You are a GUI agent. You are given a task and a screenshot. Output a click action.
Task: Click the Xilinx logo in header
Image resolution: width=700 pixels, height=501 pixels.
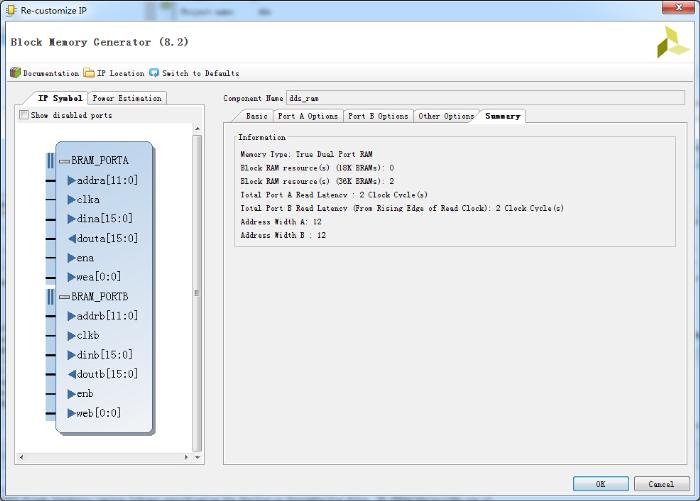(x=671, y=42)
